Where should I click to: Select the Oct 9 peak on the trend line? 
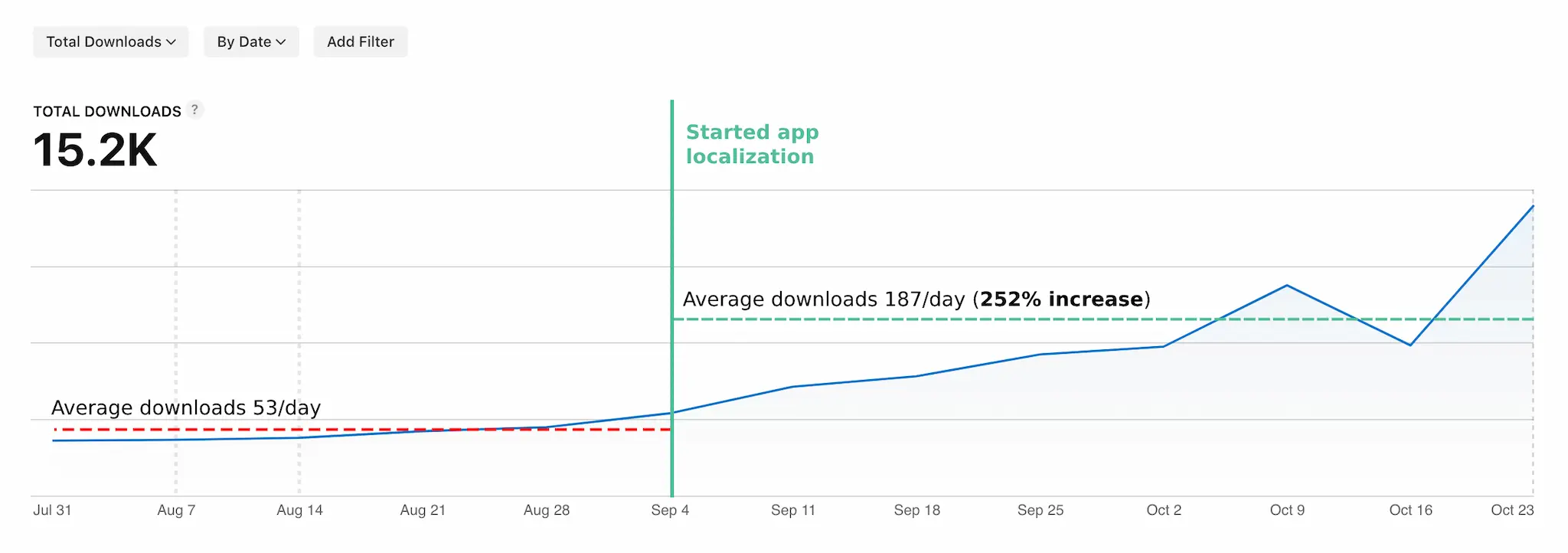tap(1287, 285)
